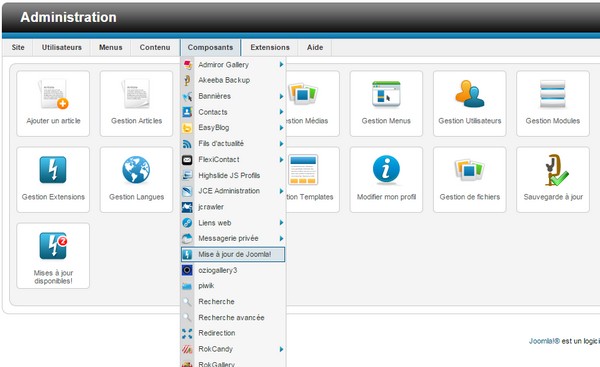
Task: Open the Menus menu
Action: [x=111, y=47]
